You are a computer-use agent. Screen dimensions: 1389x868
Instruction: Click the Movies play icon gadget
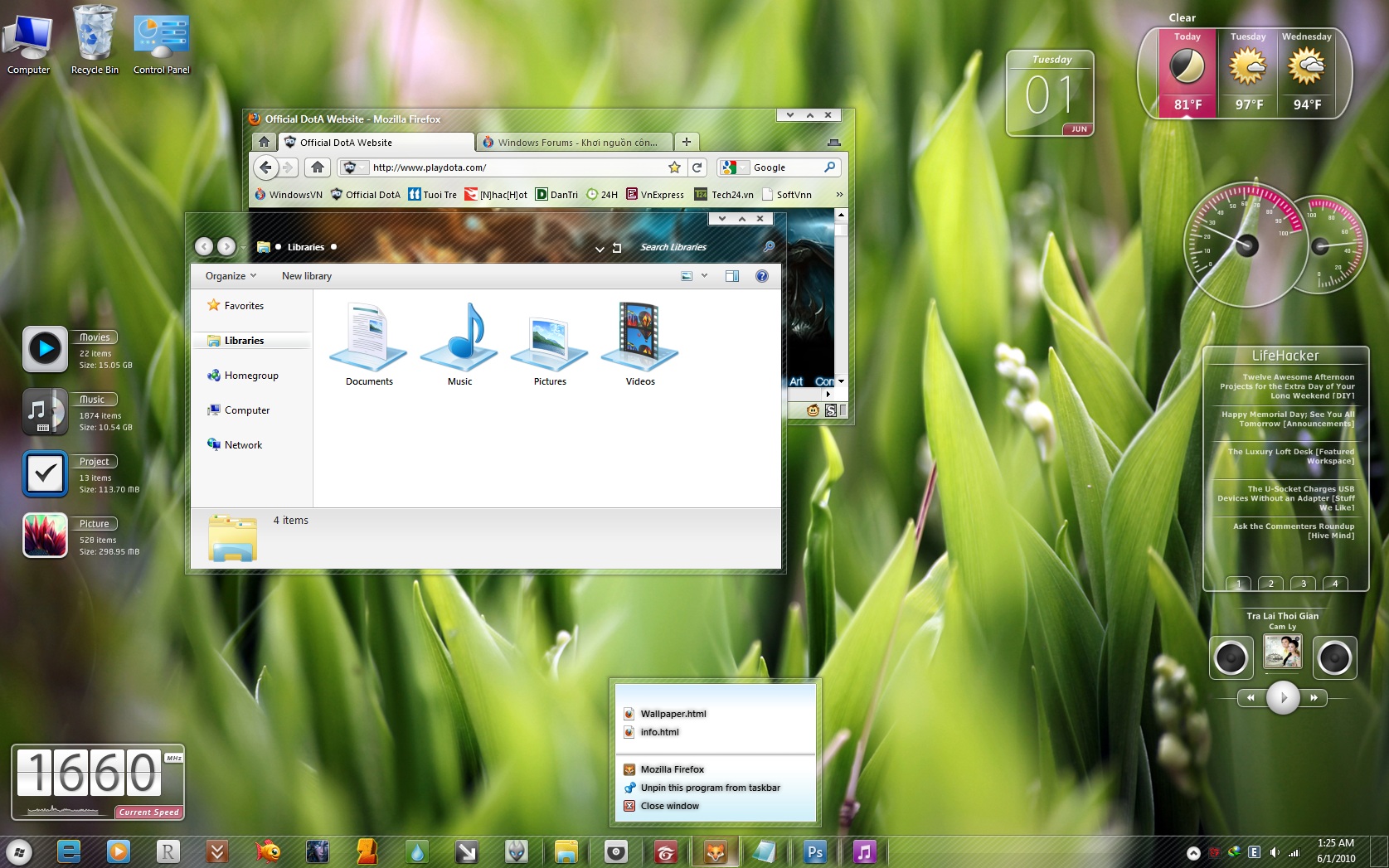[x=45, y=349]
